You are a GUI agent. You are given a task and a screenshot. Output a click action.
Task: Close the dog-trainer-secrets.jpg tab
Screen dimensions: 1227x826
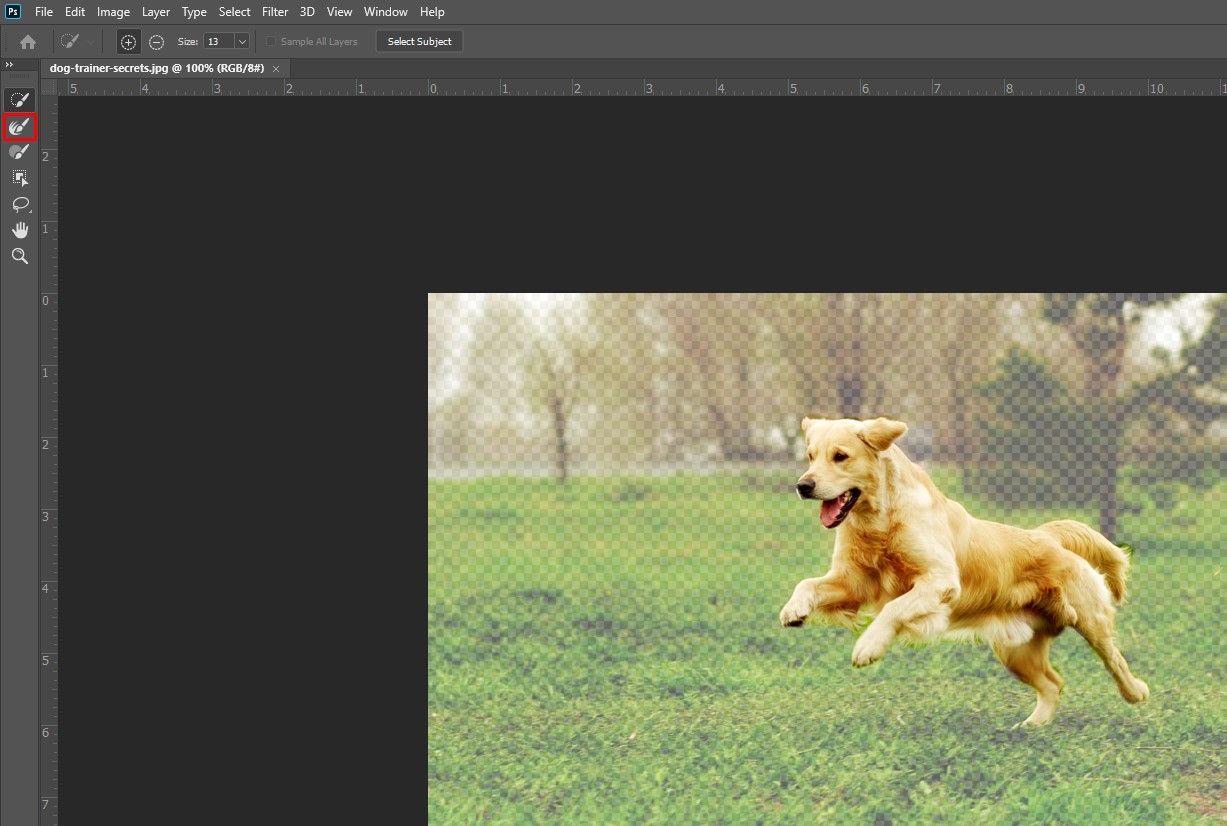coord(276,68)
